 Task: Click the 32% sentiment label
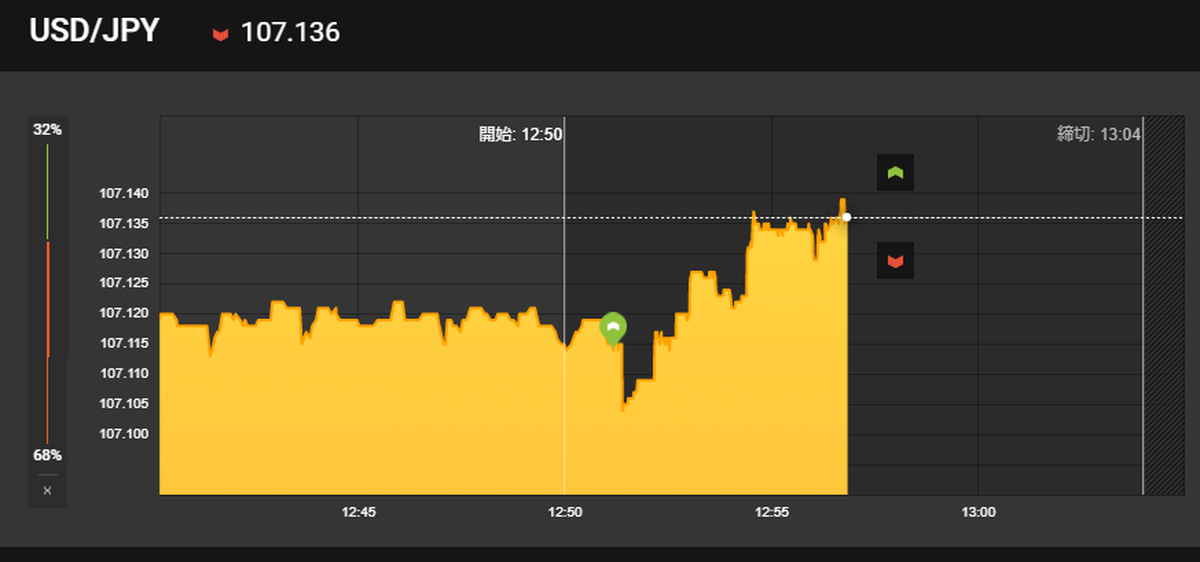pos(47,130)
